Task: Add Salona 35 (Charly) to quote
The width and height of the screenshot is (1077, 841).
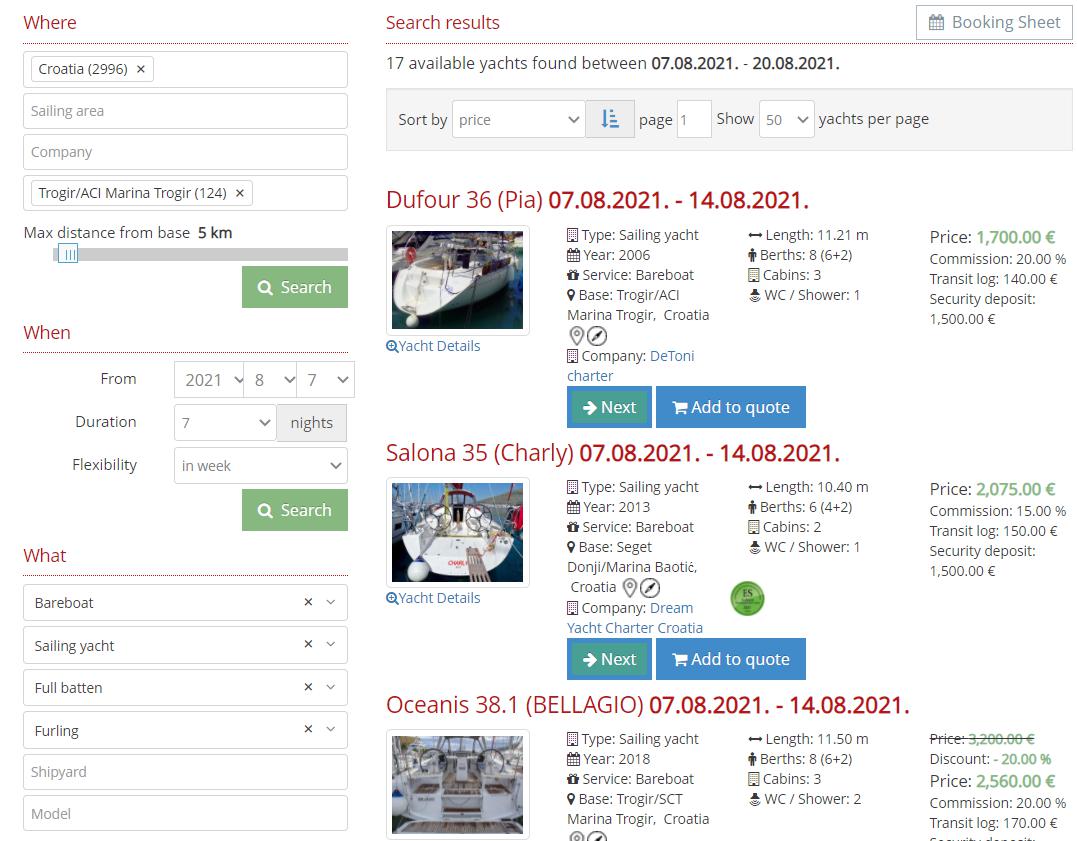Action: [x=731, y=659]
